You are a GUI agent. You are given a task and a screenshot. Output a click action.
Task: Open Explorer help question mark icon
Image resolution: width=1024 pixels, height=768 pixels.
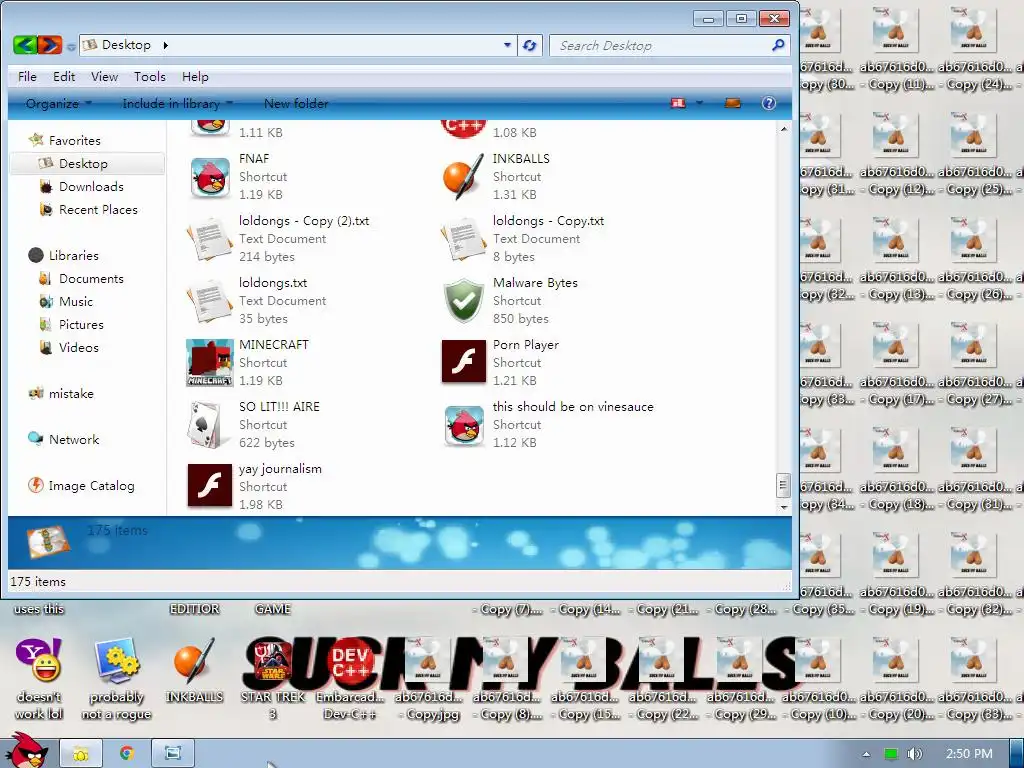point(769,103)
